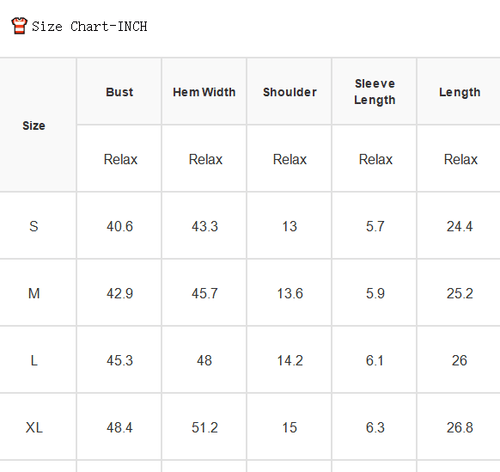Viewport: 500px width, 472px height.
Task: Click the t-shirt icon beside Size Chart
Action: pos(19,26)
